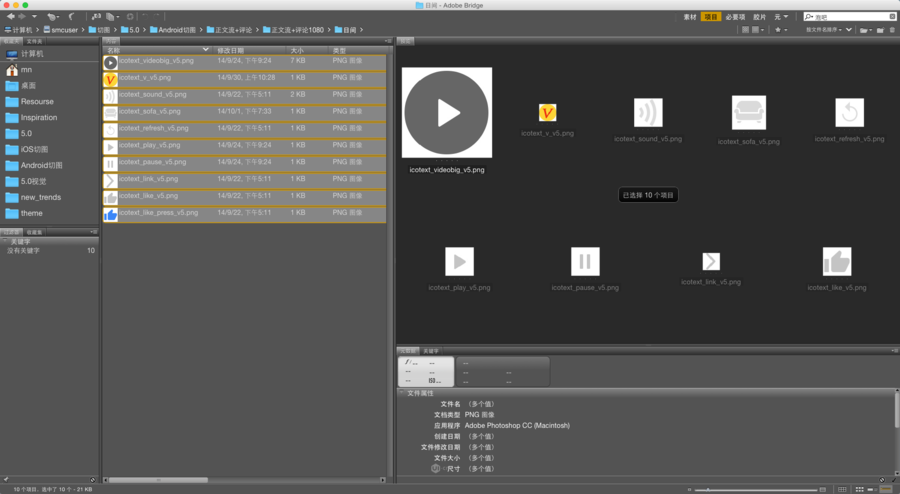Open thumbnail quality options dropdown
Viewport: 900px width, 494px height.
click(757, 30)
